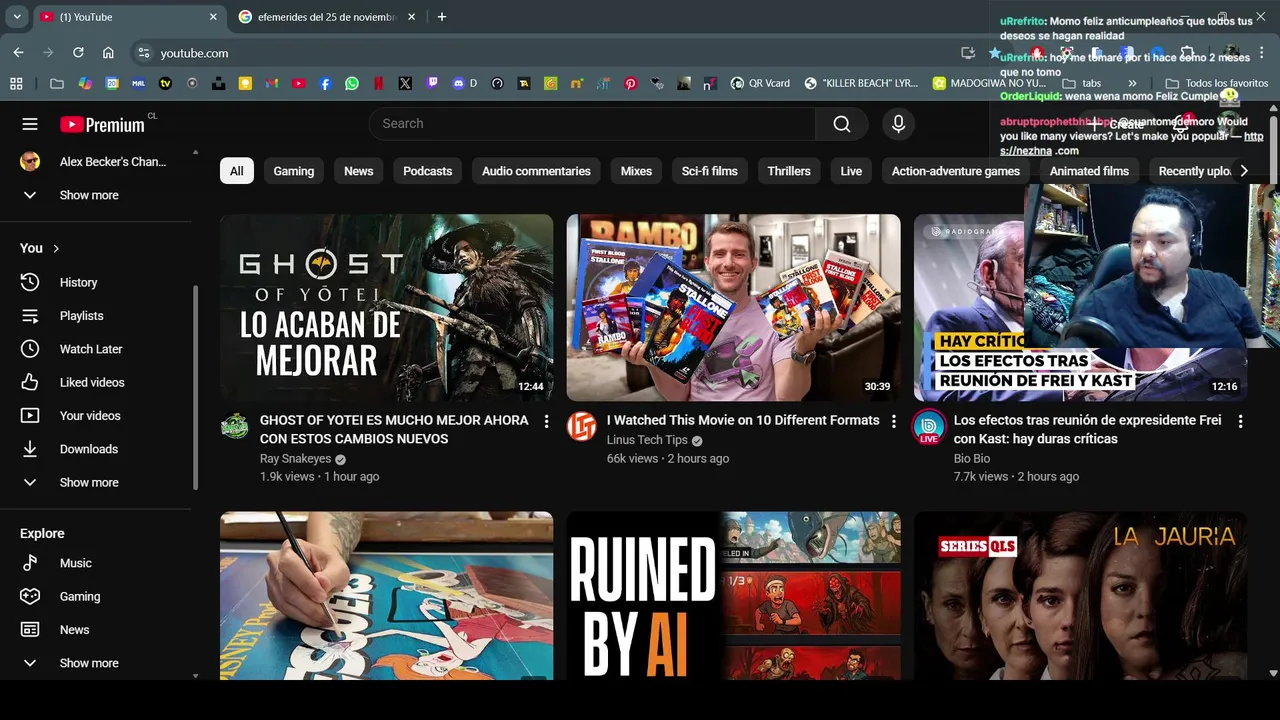Play the Rambo formats video thumbnail
Image resolution: width=1280 pixels, height=720 pixels.
click(733, 307)
